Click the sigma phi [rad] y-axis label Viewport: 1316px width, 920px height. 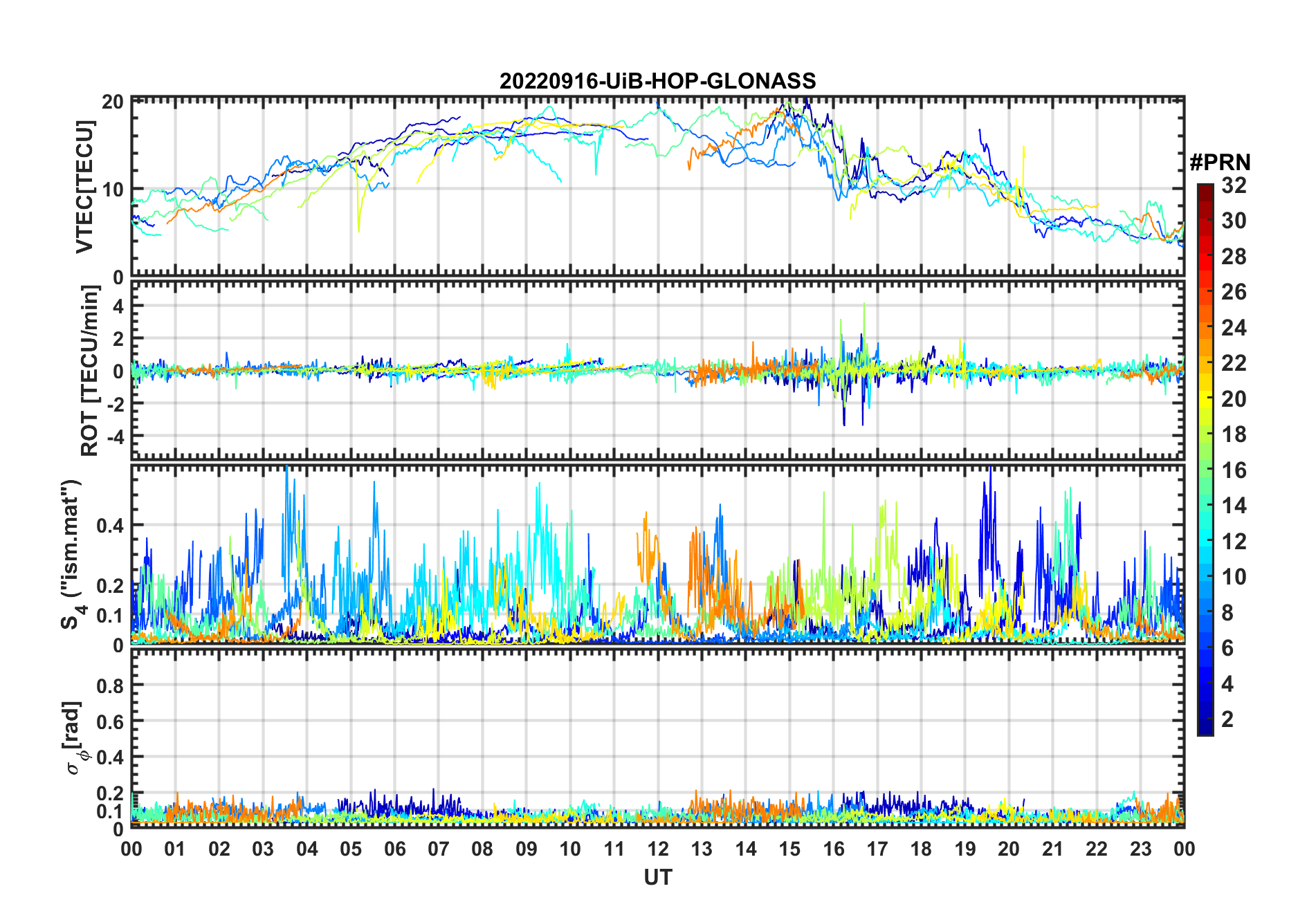[x=74, y=738]
